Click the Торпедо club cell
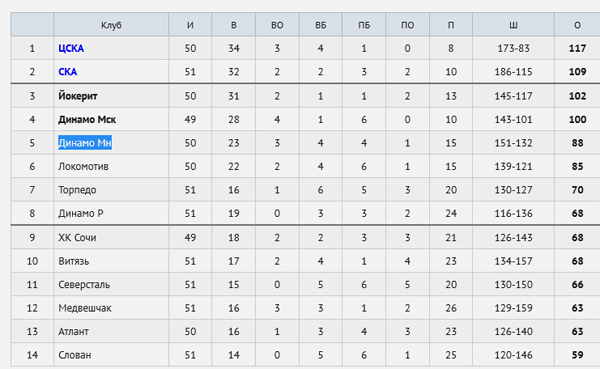The width and height of the screenshot is (600, 369). click(111, 190)
